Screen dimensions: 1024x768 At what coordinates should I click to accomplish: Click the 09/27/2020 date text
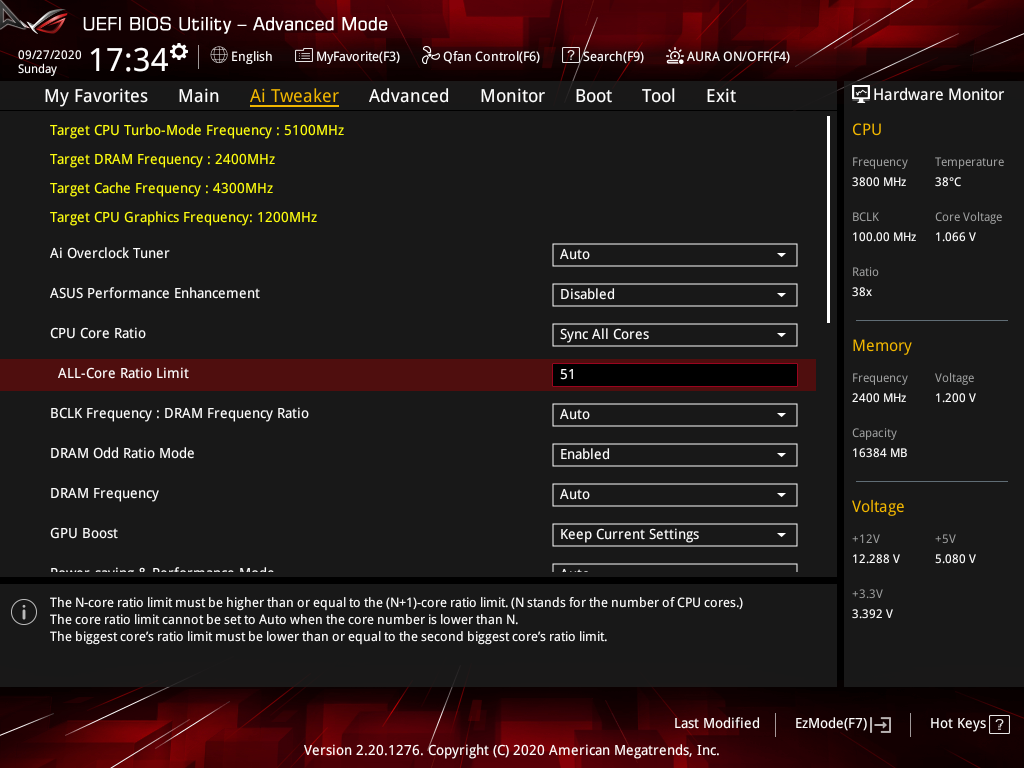click(x=50, y=55)
